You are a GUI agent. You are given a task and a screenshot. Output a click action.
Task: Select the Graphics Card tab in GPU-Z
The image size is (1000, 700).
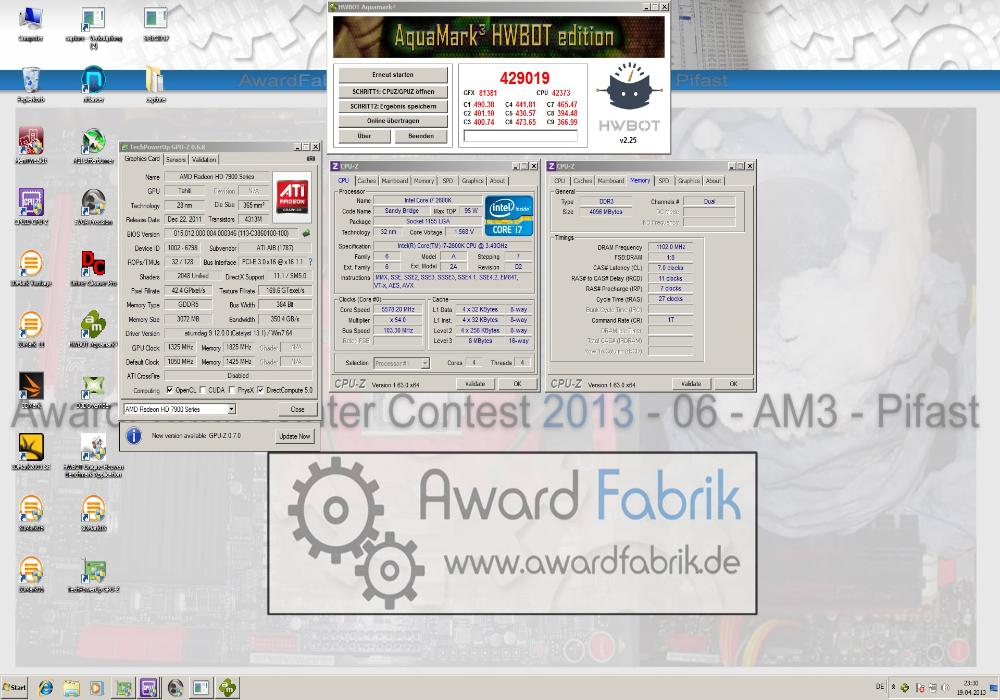pyautogui.click(x=142, y=158)
